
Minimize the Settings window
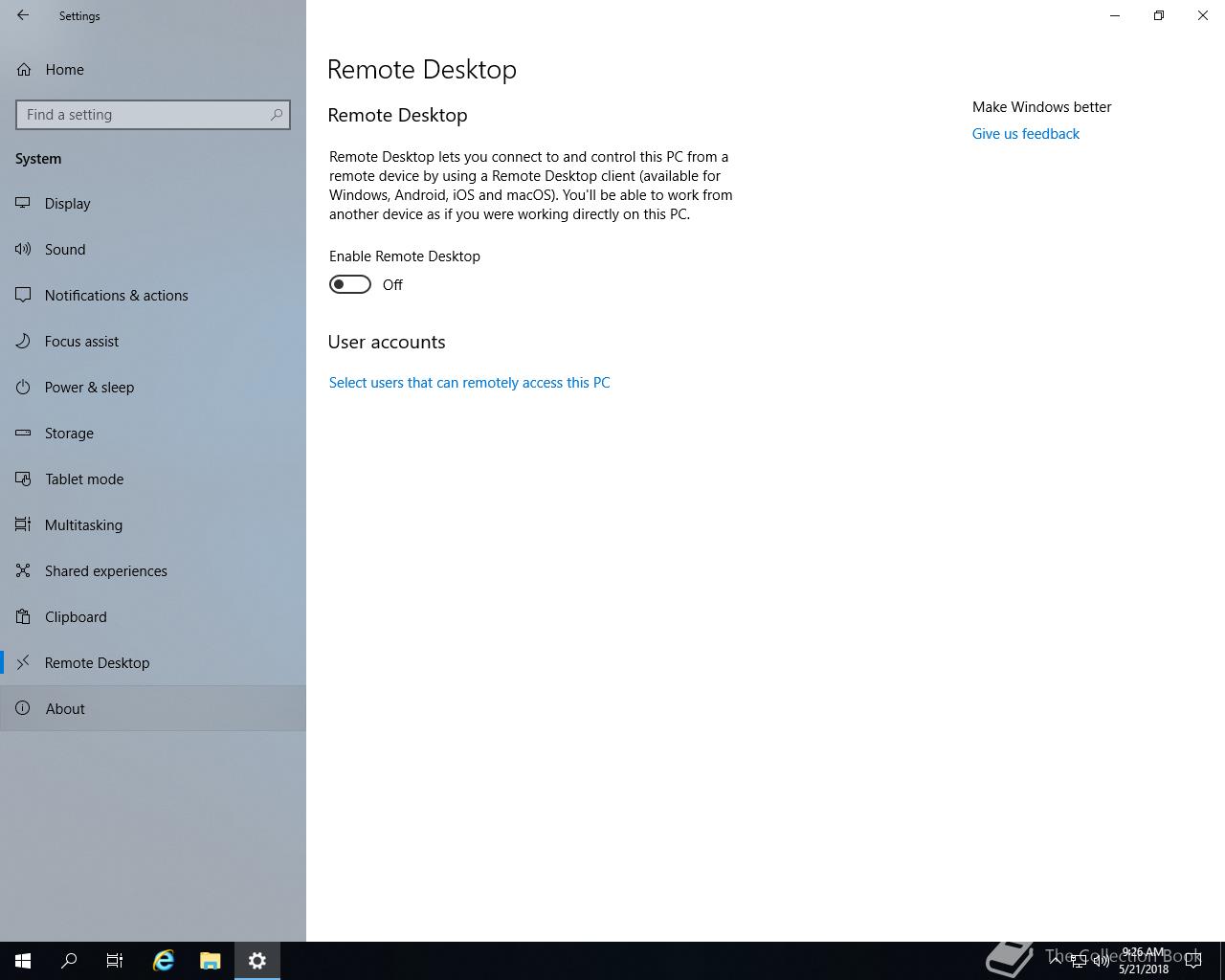coord(1115,15)
